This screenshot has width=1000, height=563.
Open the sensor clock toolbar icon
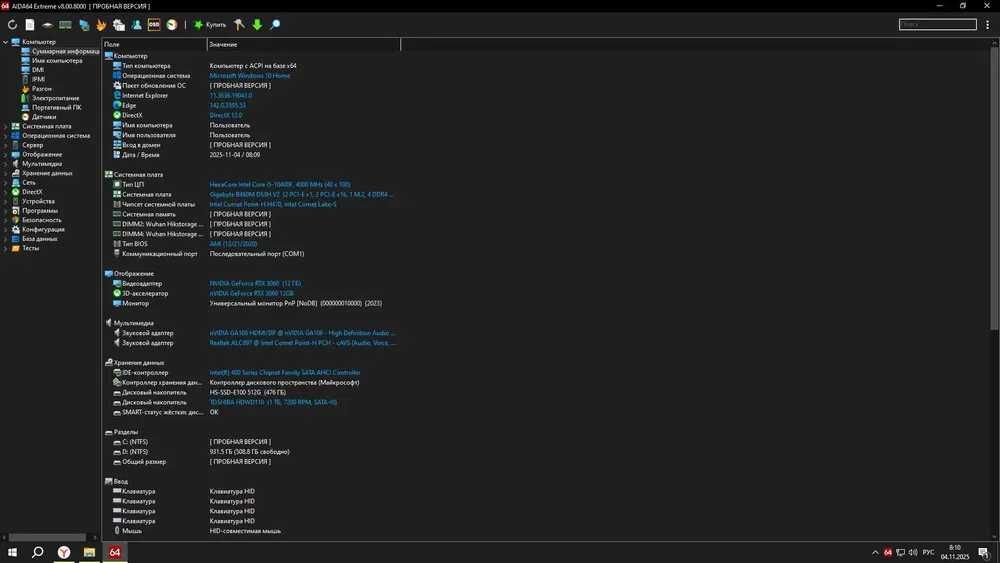tap(172, 25)
